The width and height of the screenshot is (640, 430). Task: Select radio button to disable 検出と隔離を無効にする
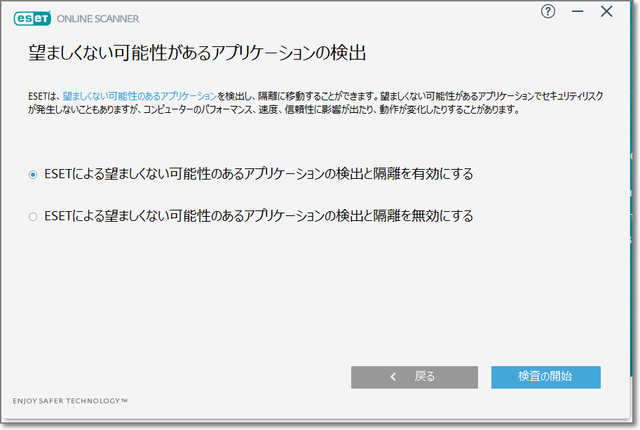tap(33, 216)
